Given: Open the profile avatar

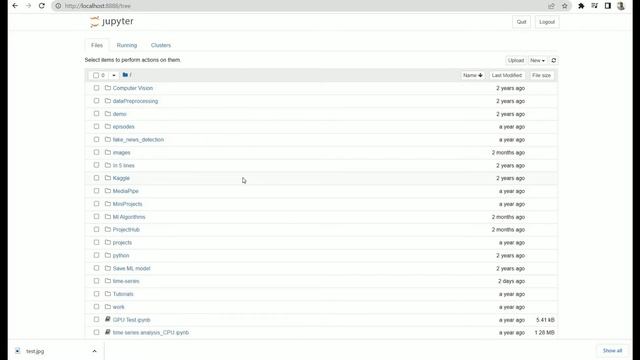Looking at the screenshot, I should (x=621, y=6).
